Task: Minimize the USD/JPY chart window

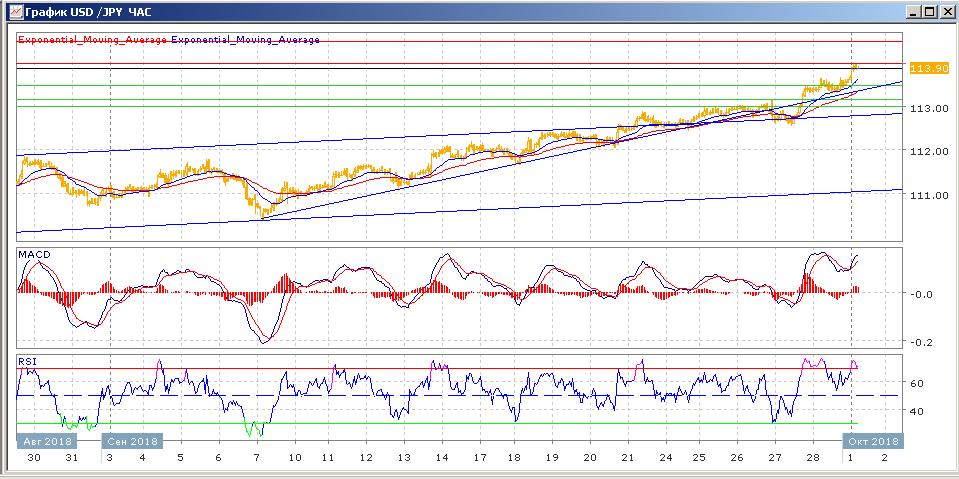Action: 914,12
